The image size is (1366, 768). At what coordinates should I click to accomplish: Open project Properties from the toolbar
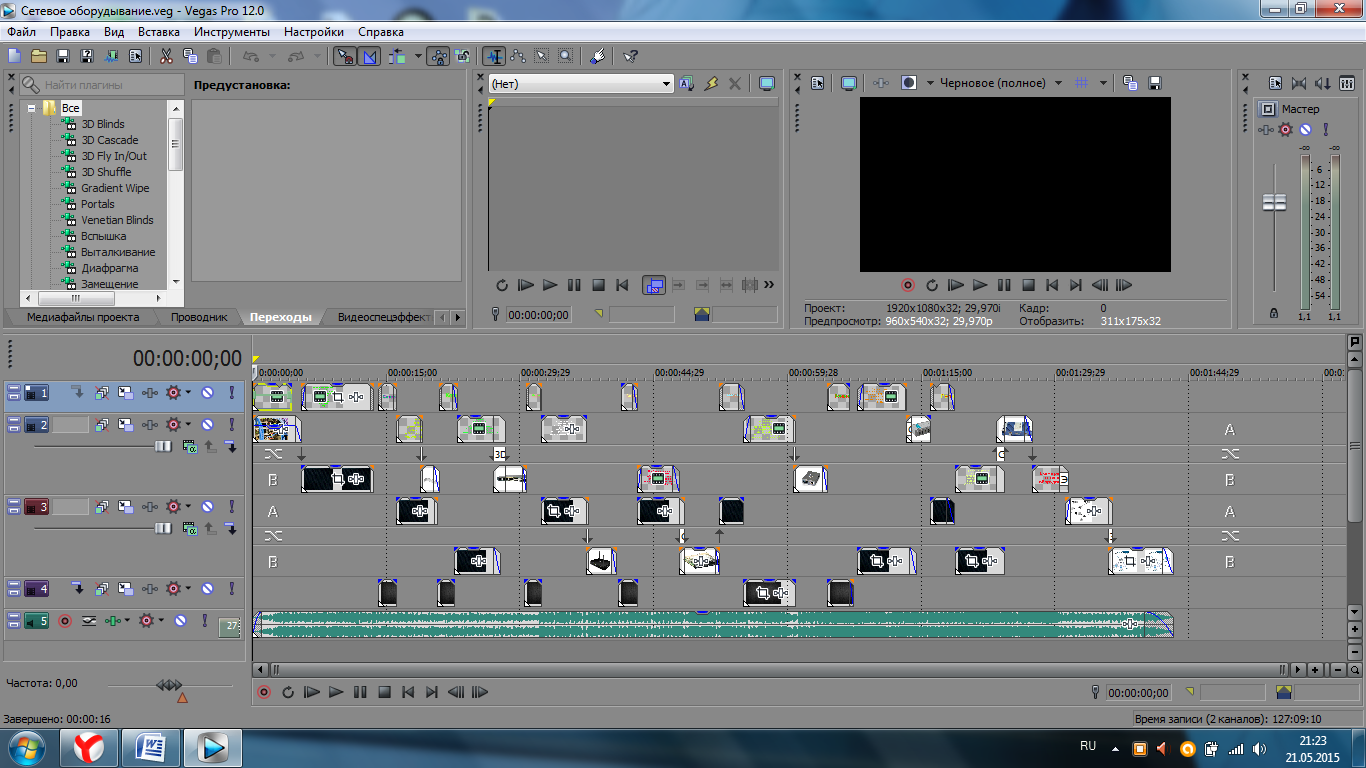136,56
